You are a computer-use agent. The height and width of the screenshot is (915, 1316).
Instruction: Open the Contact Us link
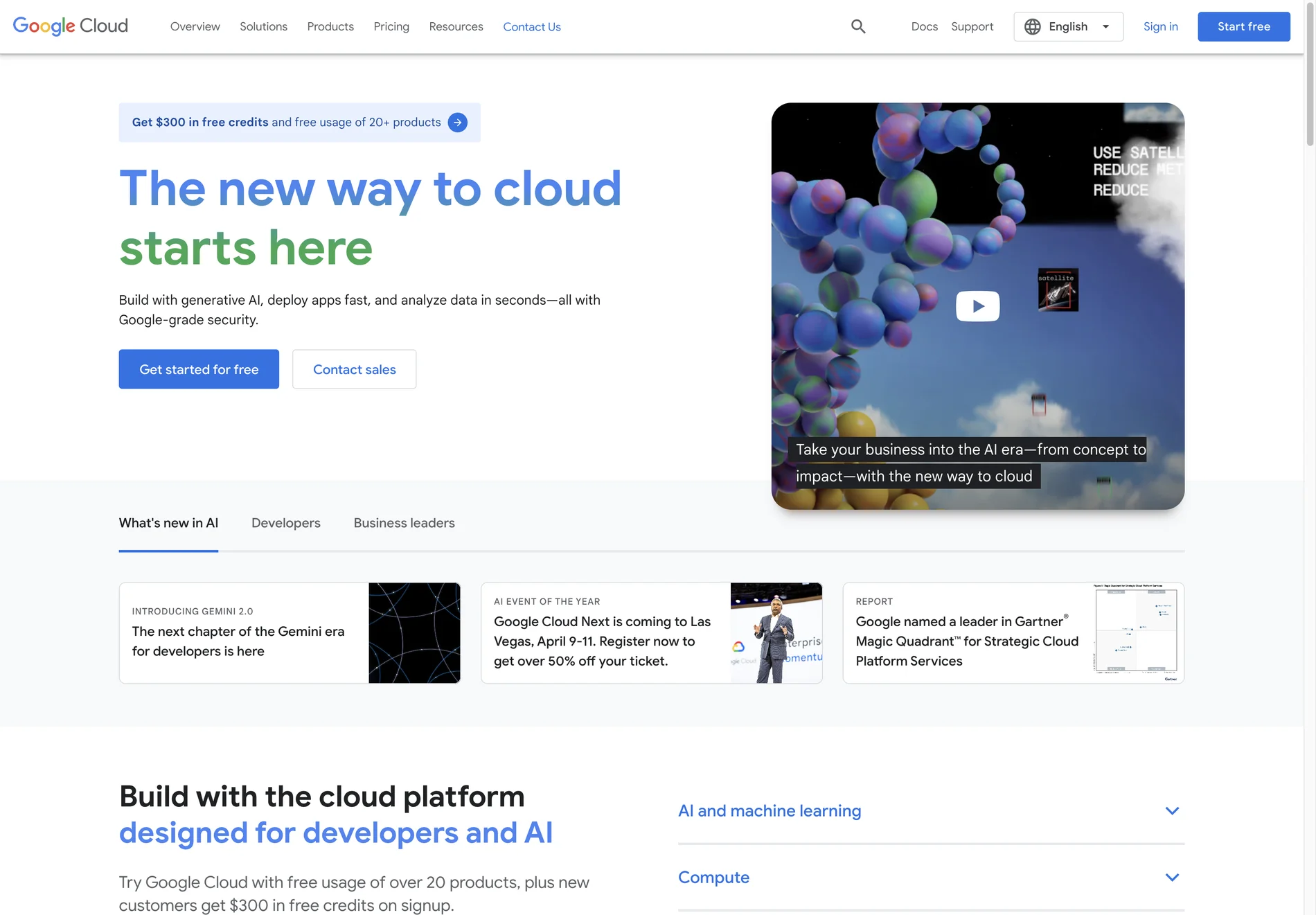532,26
